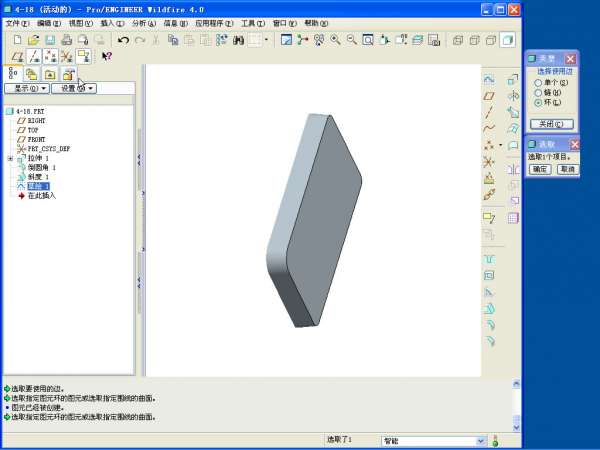Image resolution: width=600 pixels, height=450 pixels.
Task: Switch to shading display style
Action: coord(507,39)
